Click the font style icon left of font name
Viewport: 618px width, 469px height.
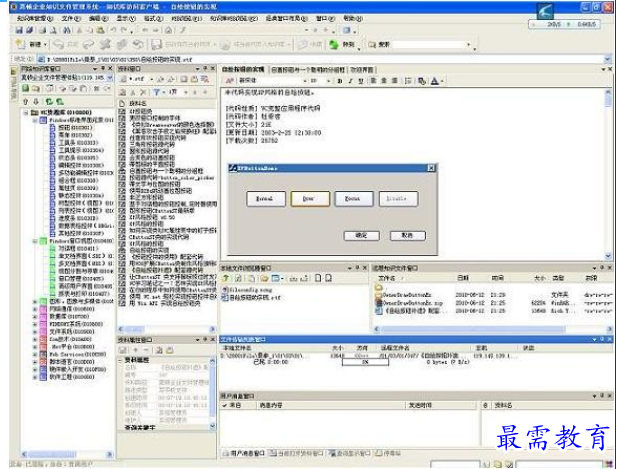coord(230,81)
